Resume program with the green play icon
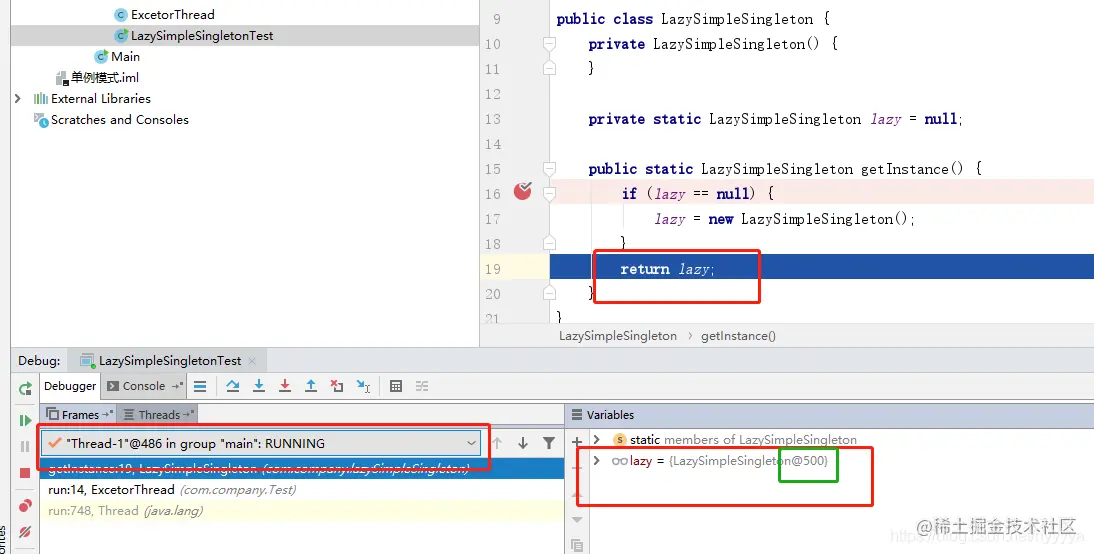The height and width of the screenshot is (554, 1094). pyautogui.click(x=25, y=420)
